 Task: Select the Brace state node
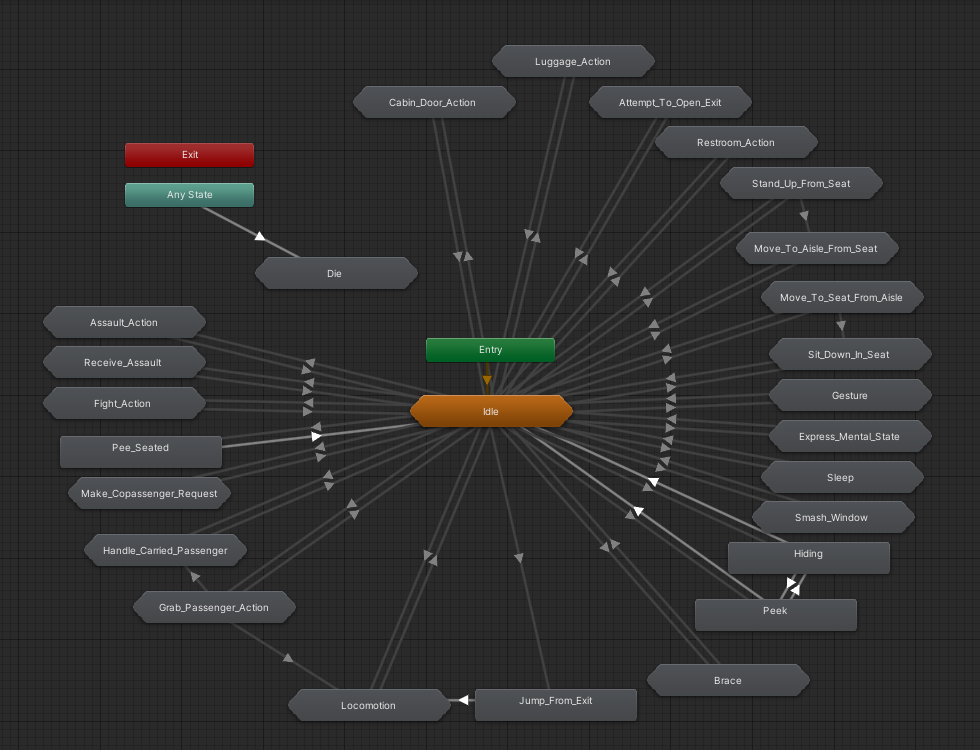(x=727, y=681)
